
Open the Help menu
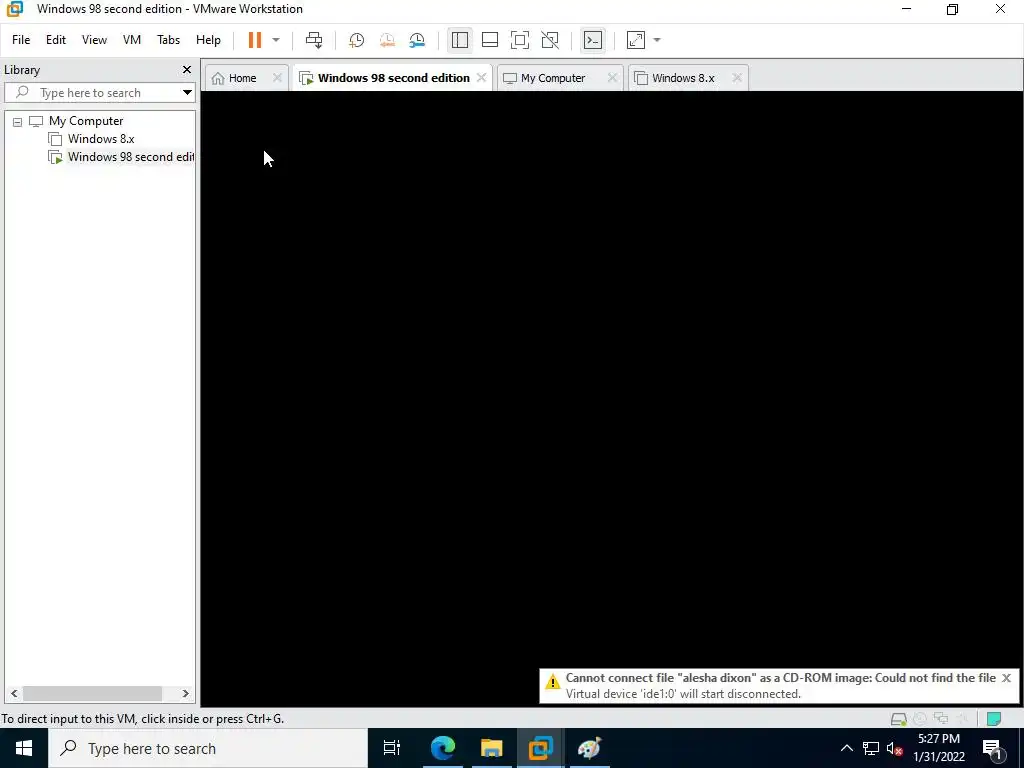(x=208, y=40)
